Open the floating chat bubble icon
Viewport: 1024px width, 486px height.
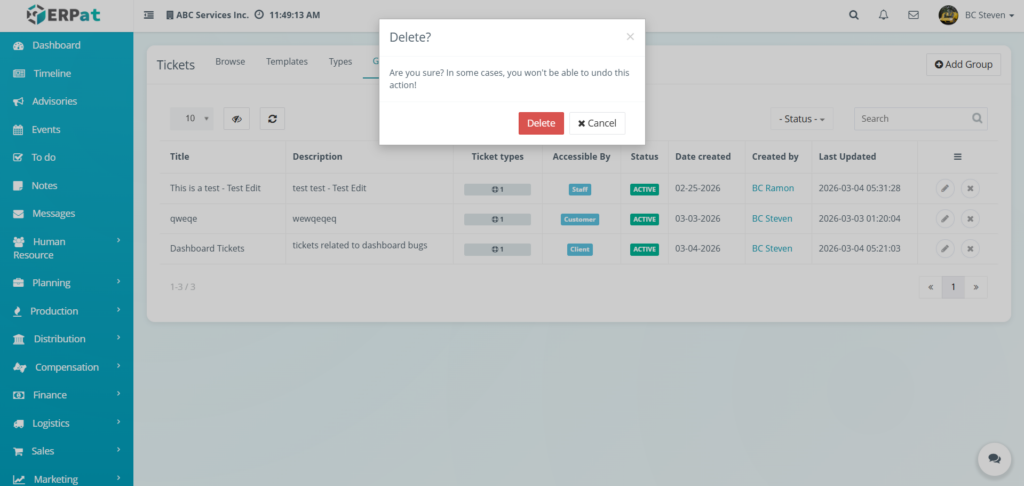(x=994, y=459)
